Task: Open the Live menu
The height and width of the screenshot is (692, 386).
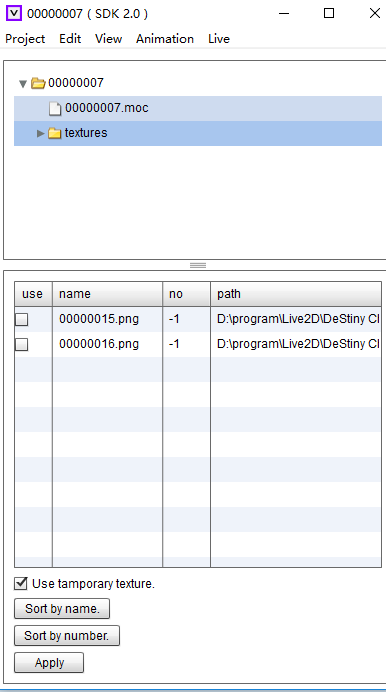Action: tap(219, 39)
